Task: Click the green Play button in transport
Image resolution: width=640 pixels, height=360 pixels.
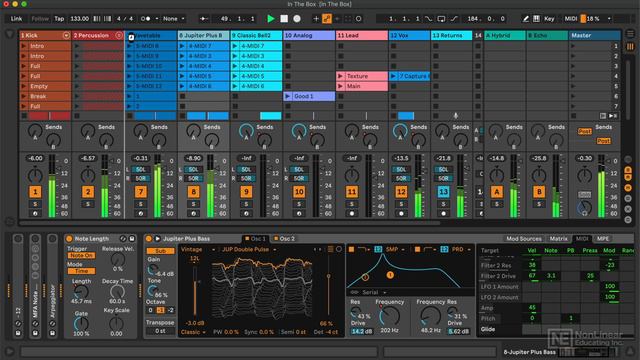Action: tap(271, 19)
